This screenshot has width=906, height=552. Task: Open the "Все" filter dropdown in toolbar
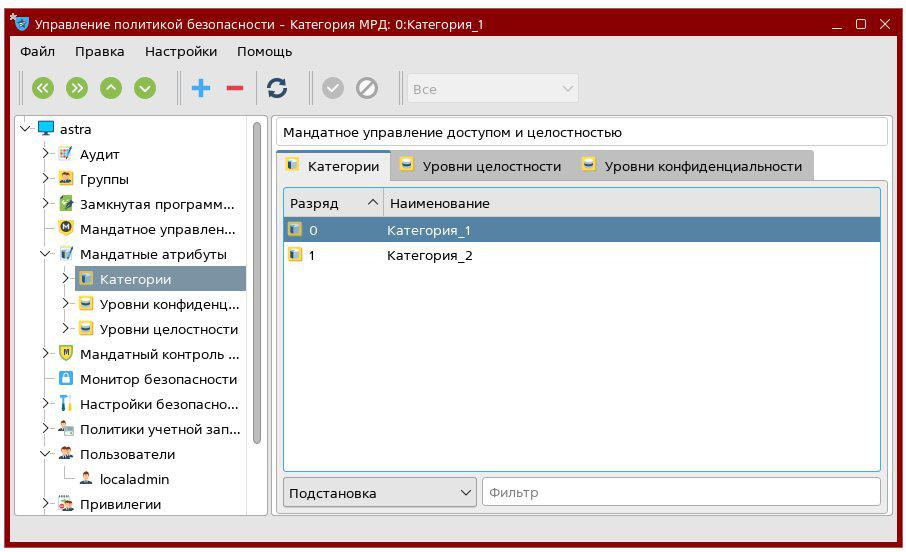coord(492,88)
